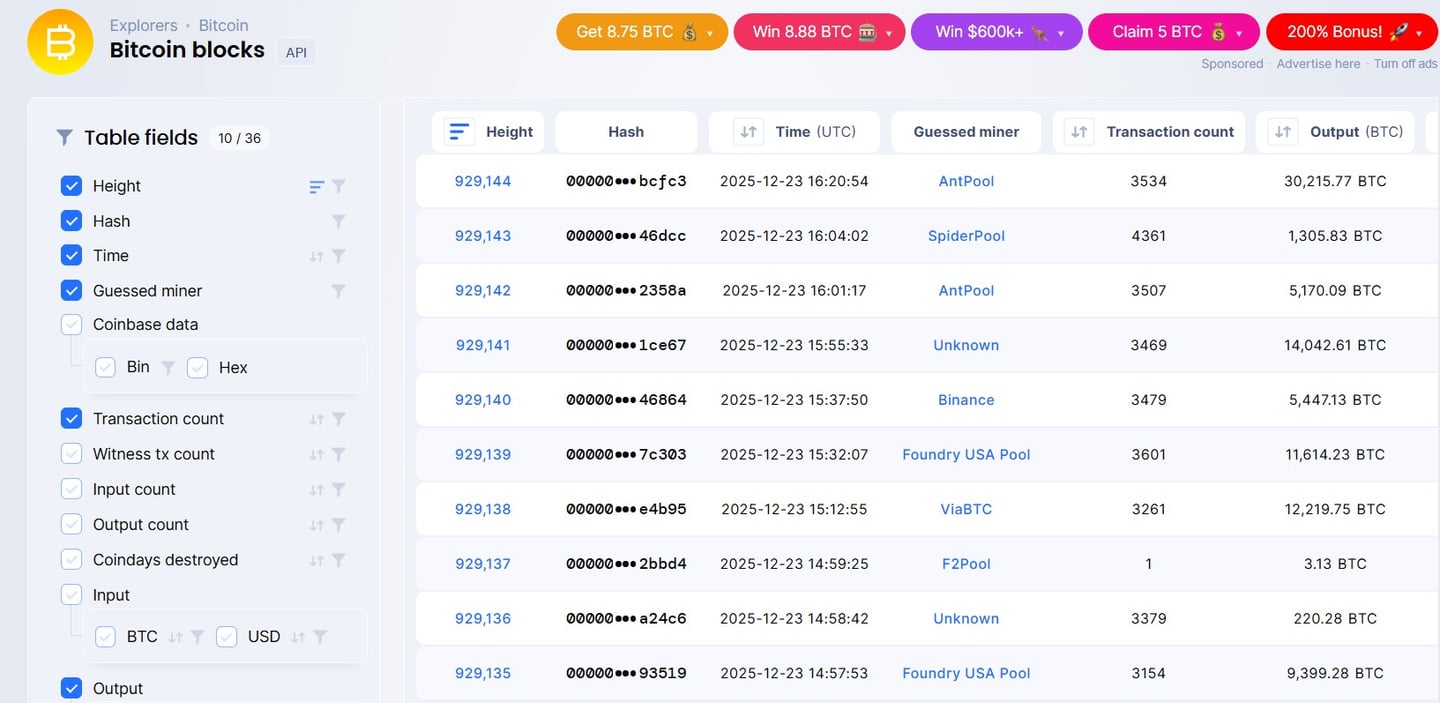
Task: Click the Blockchair logo icon
Action: pos(60,41)
